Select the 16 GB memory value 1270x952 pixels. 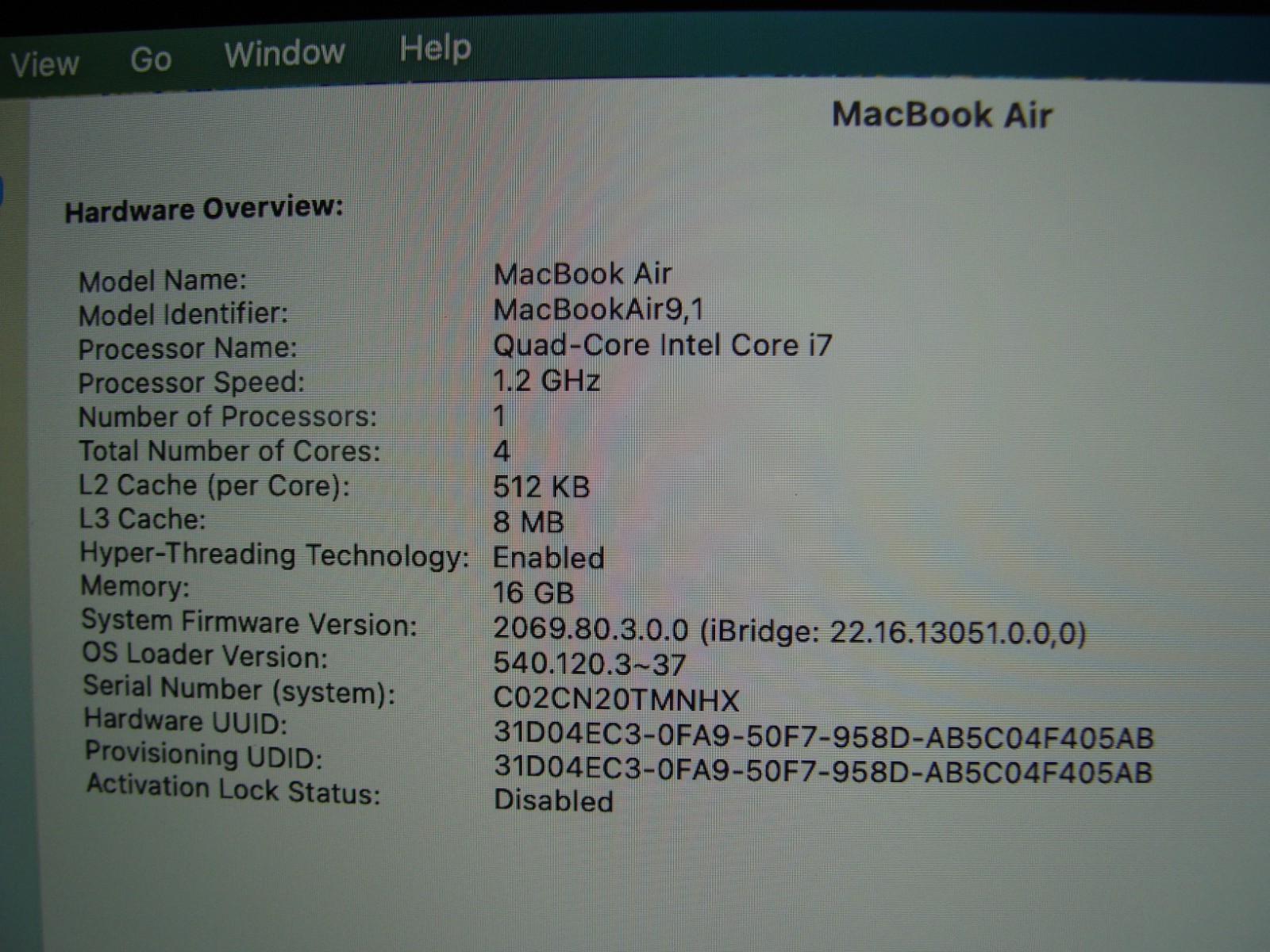coord(533,593)
